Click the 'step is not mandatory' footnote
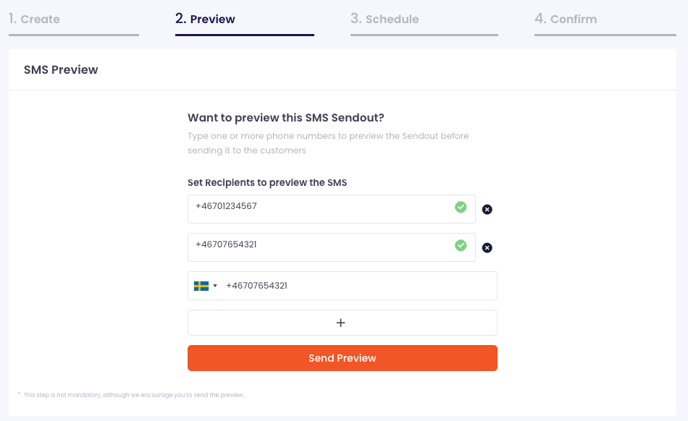This screenshot has height=421, width=688. tap(133, 395)
